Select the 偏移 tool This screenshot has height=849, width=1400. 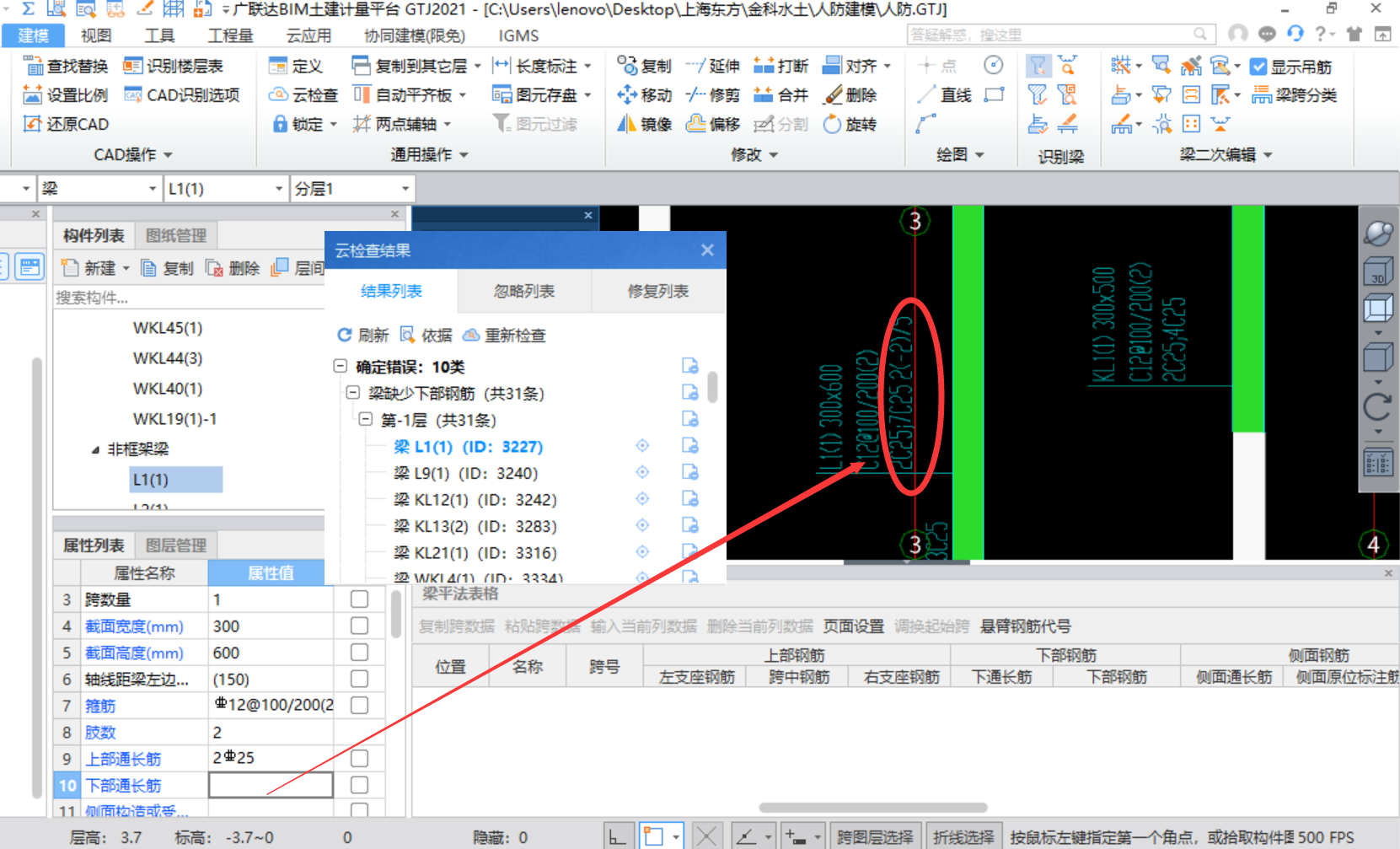pos(713,124)
